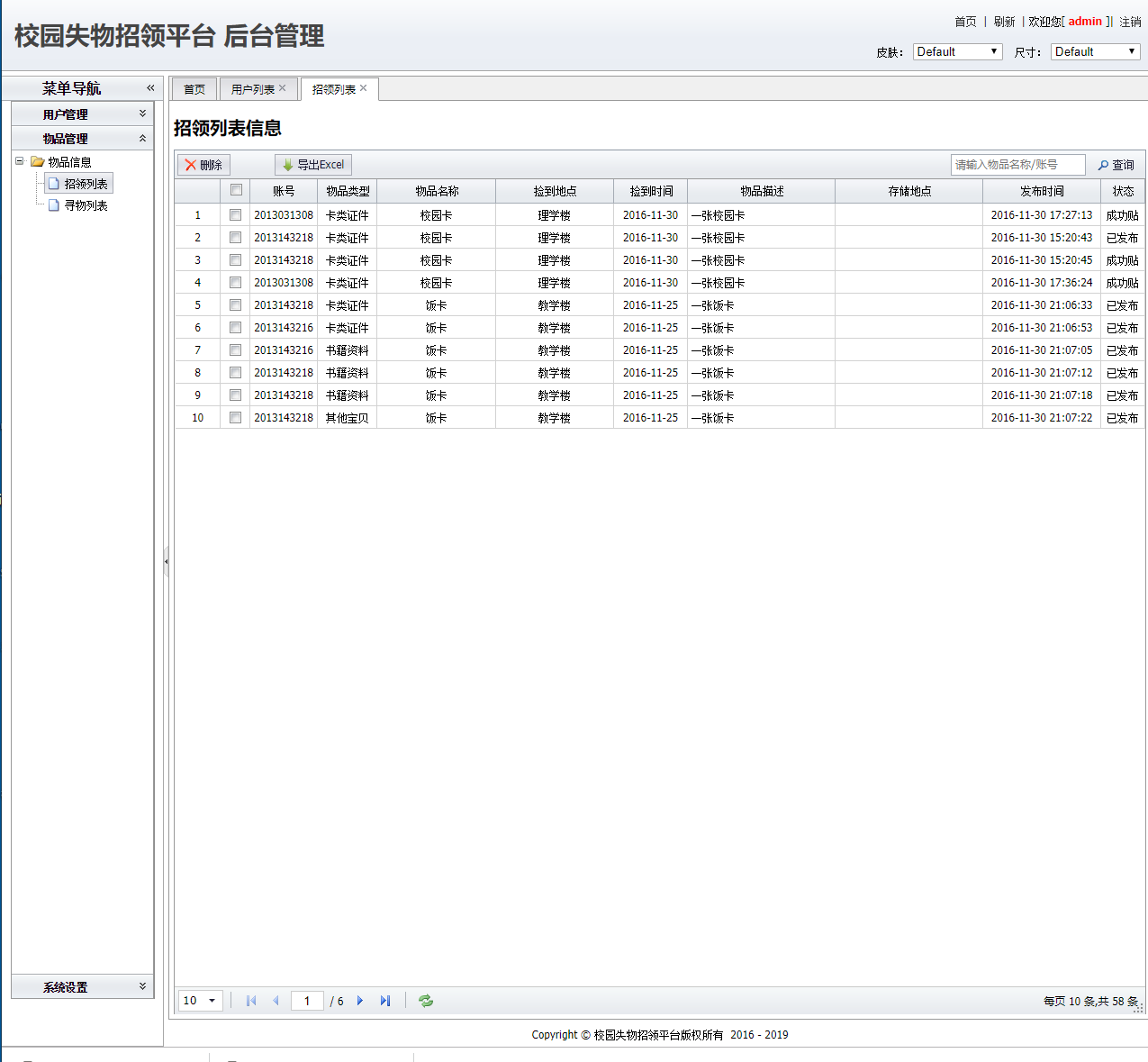Go to next page arrow

(360, 1001)
